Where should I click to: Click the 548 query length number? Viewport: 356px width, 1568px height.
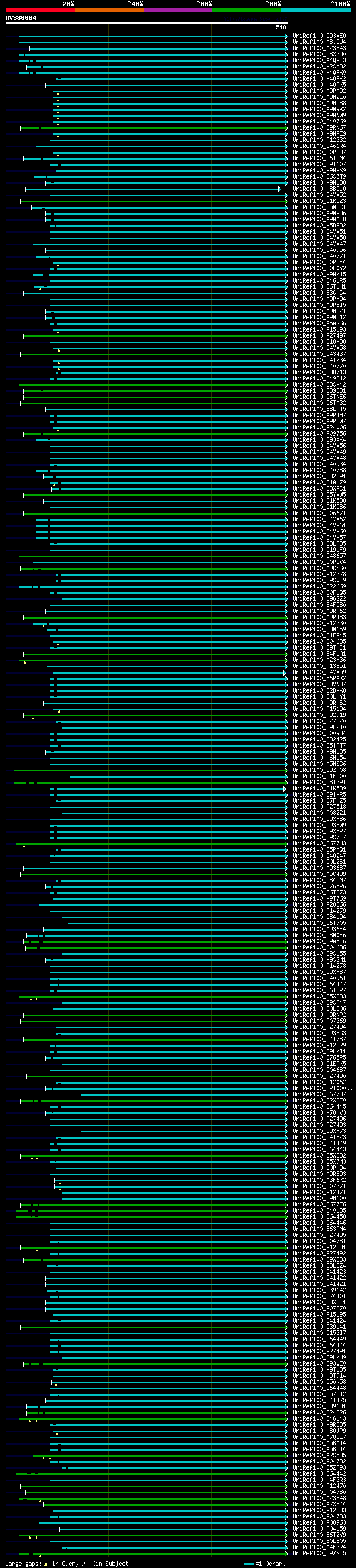(280, 27)
